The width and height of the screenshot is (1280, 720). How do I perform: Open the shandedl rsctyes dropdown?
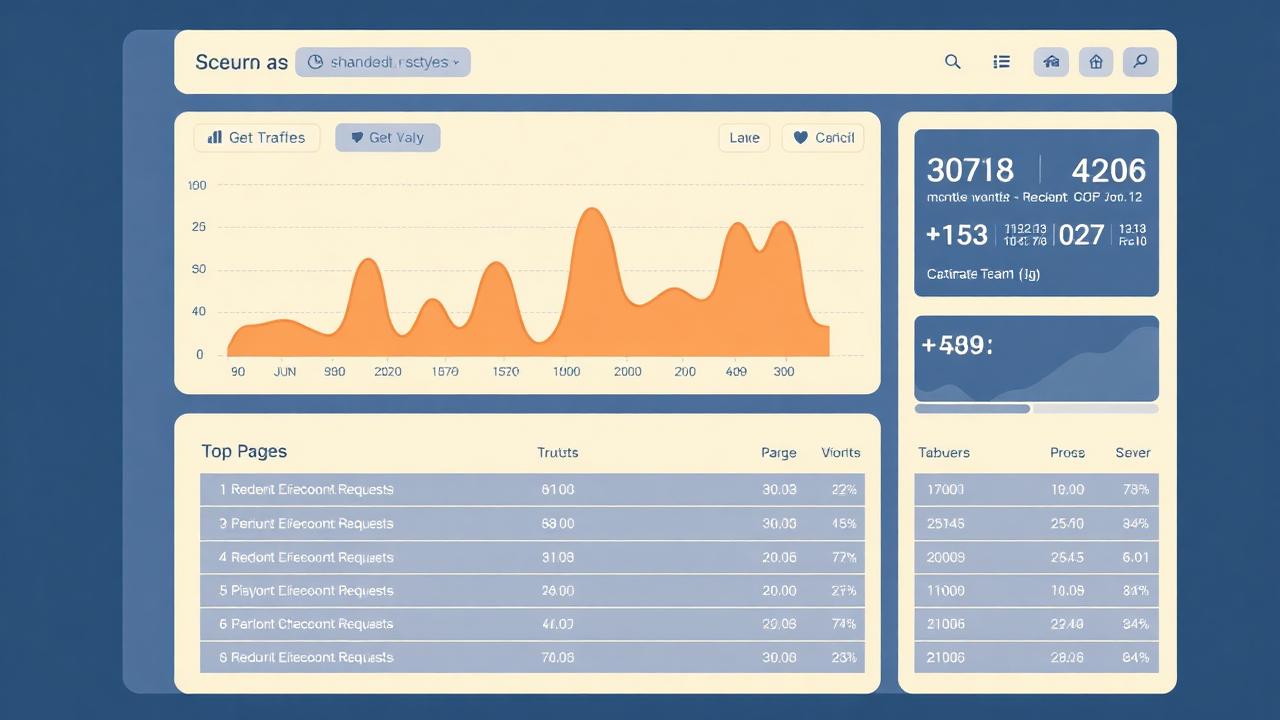(x=383, y=62)
